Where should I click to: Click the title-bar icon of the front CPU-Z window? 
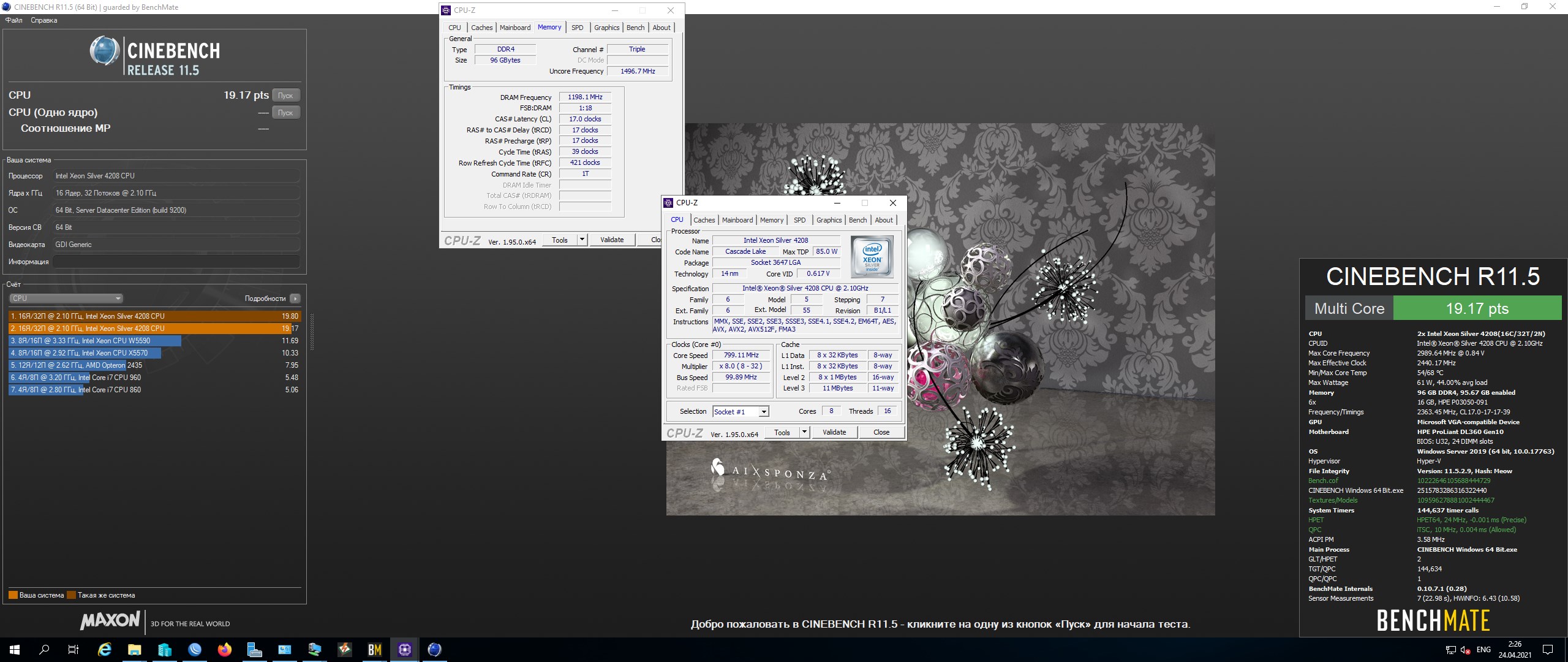tap(668, 203)
